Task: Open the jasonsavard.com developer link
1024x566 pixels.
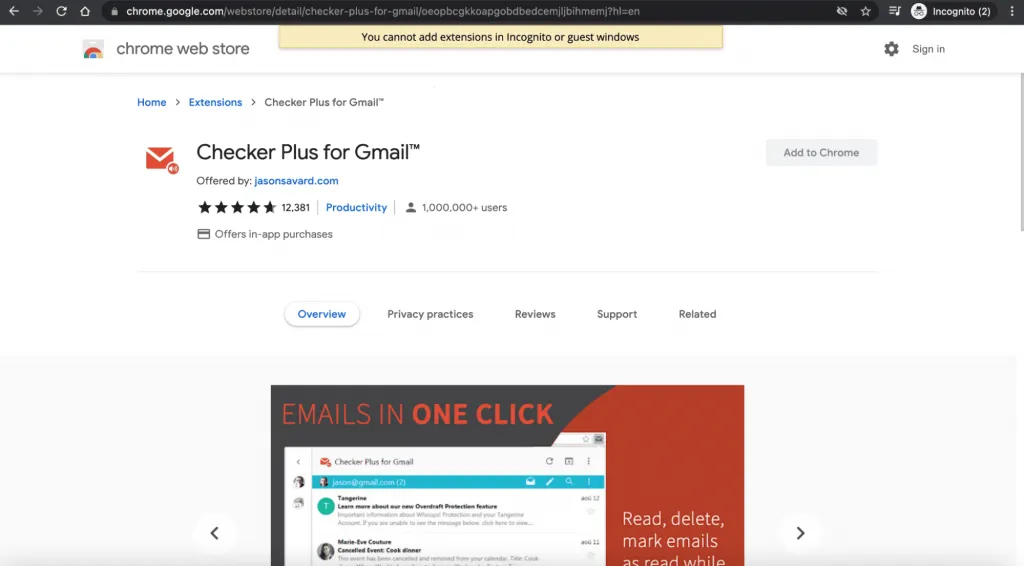Action: tap(296, 181)
